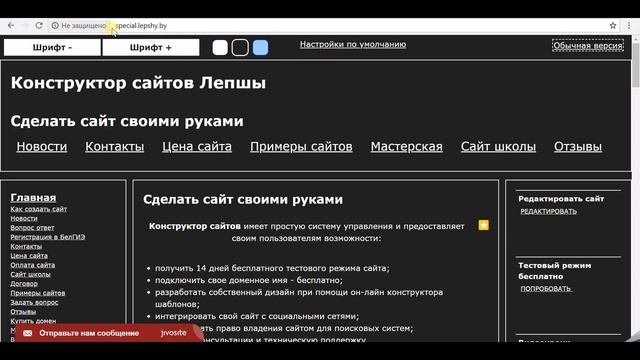Screen dimensions: 640x360
Task: Open 'Задать вопрос' sidebar link
Action: coord(34,302)
